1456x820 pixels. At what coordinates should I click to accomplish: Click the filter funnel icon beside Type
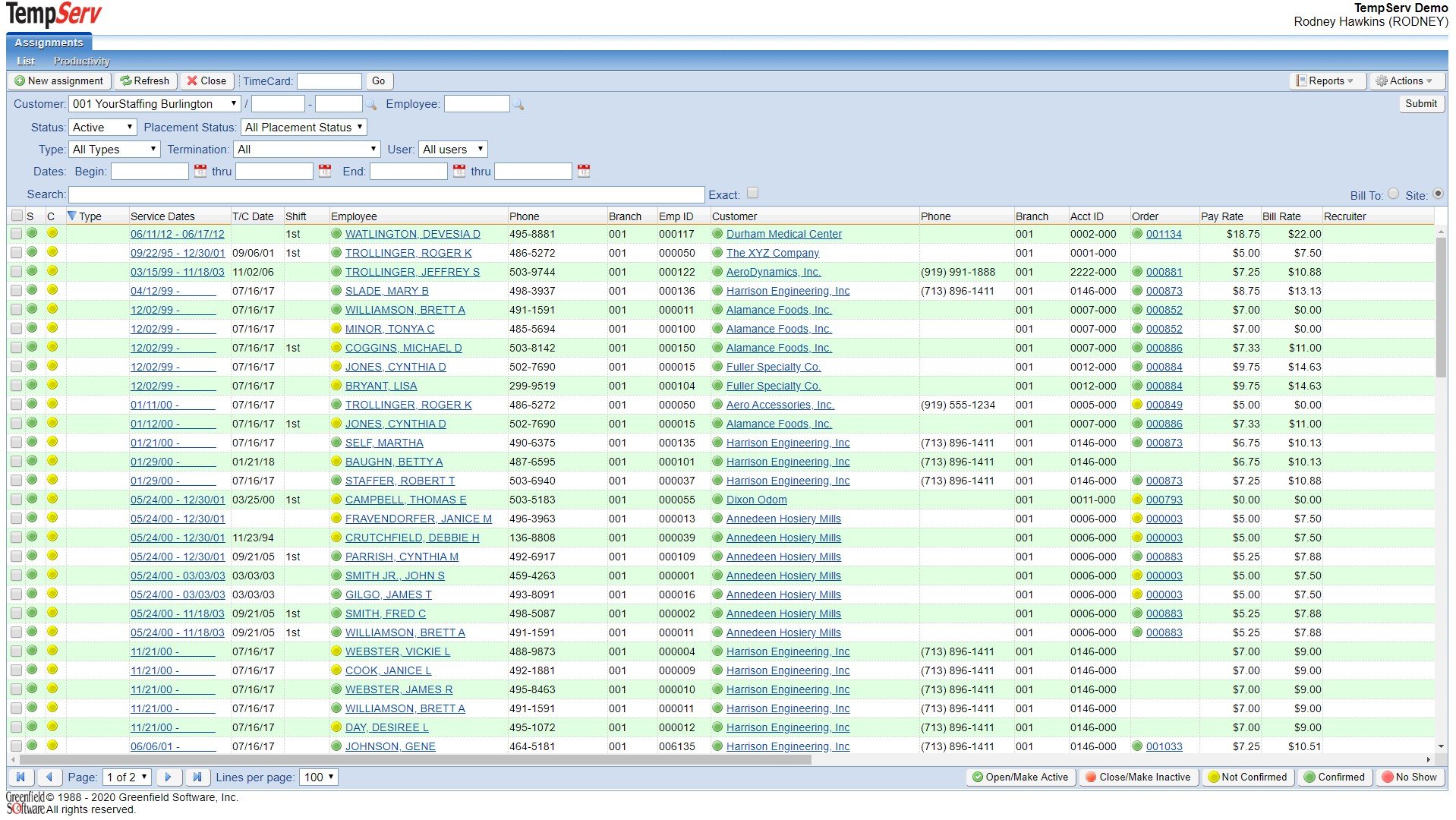pos(72,216)
